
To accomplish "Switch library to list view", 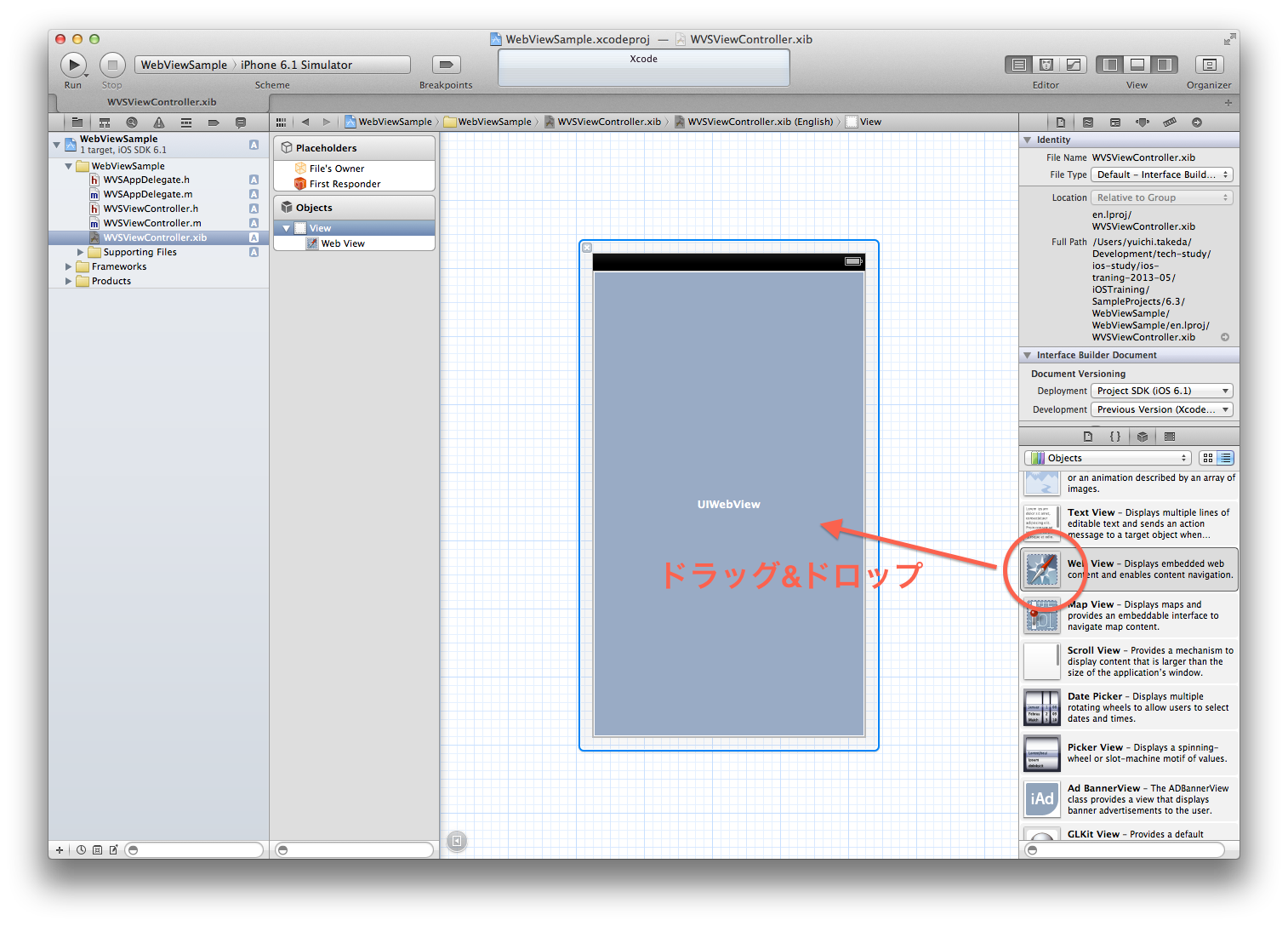I will [x=1225, y=458].
